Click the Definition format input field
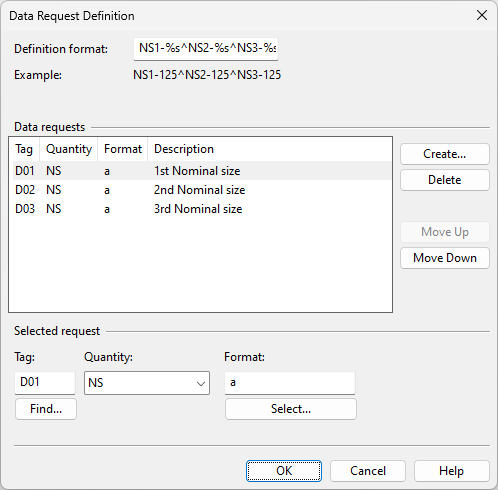The image size is (498, 490). pyautogui.click(x=206, y=49)
